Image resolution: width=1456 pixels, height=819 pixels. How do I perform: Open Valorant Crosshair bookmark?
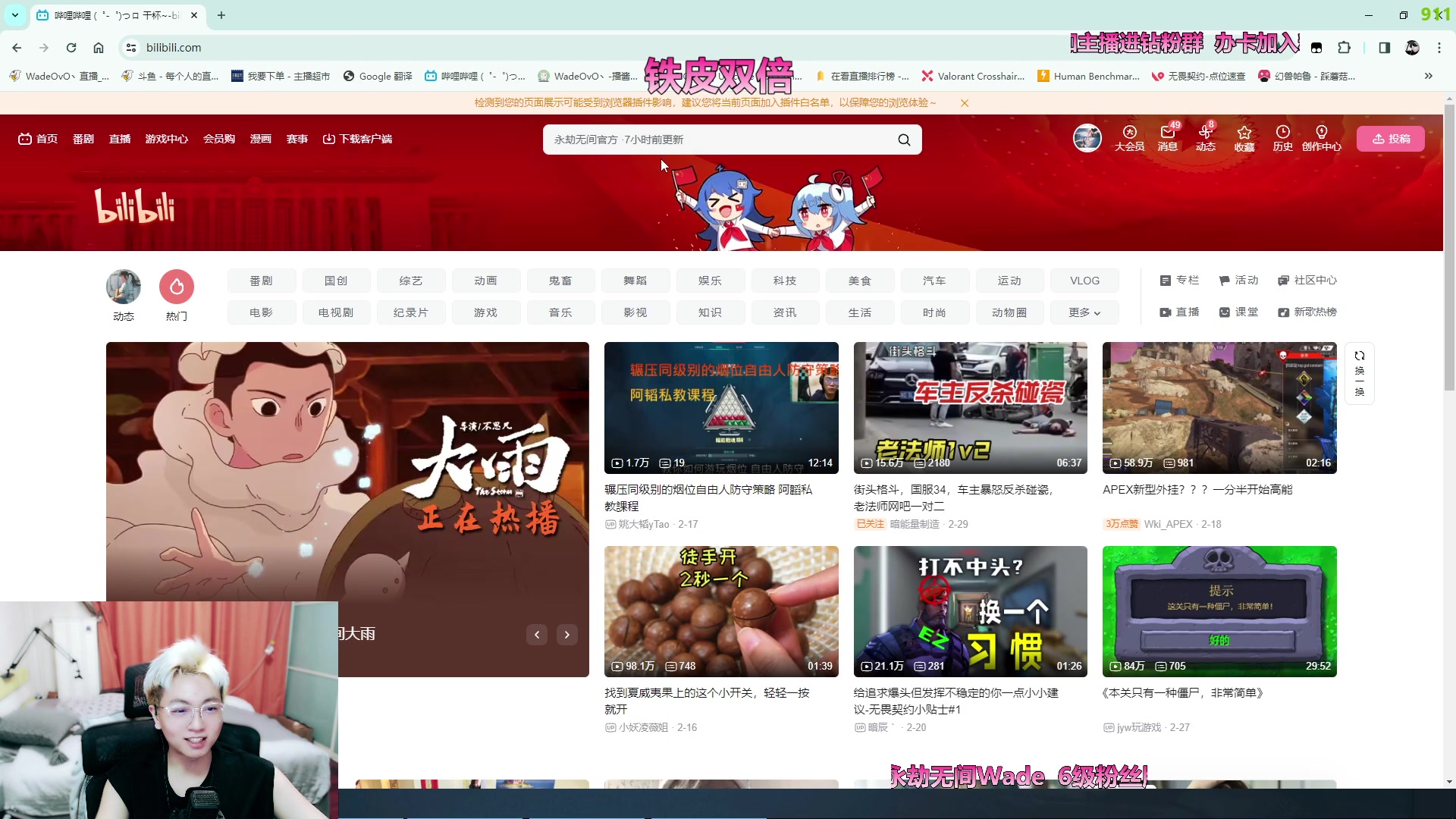pos(973,76)
